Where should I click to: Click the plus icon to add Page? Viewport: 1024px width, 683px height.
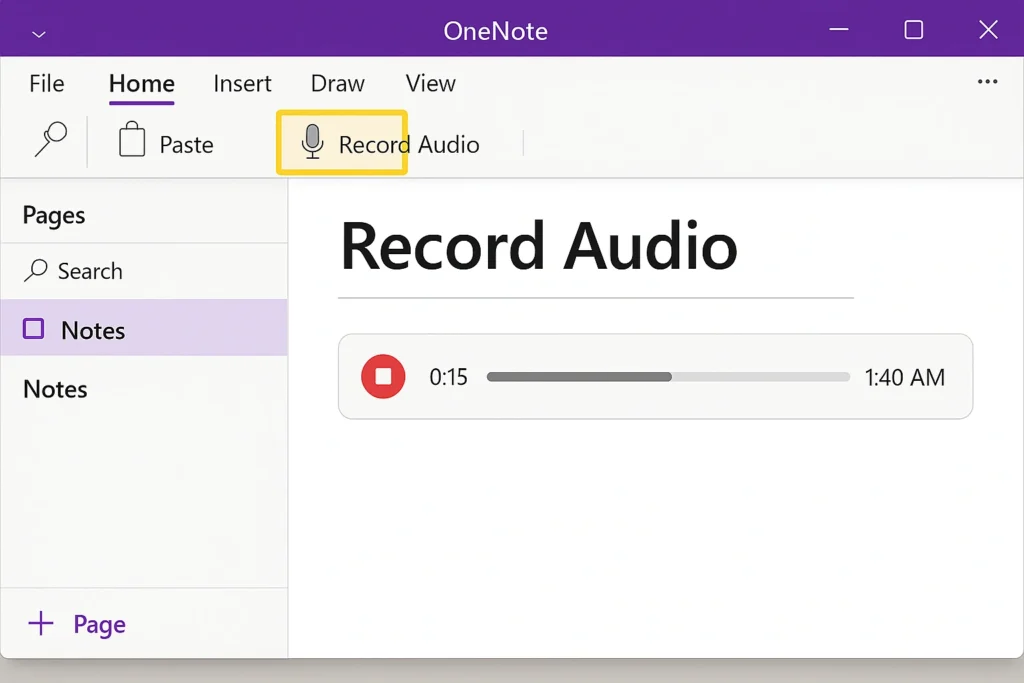(41, 625)
